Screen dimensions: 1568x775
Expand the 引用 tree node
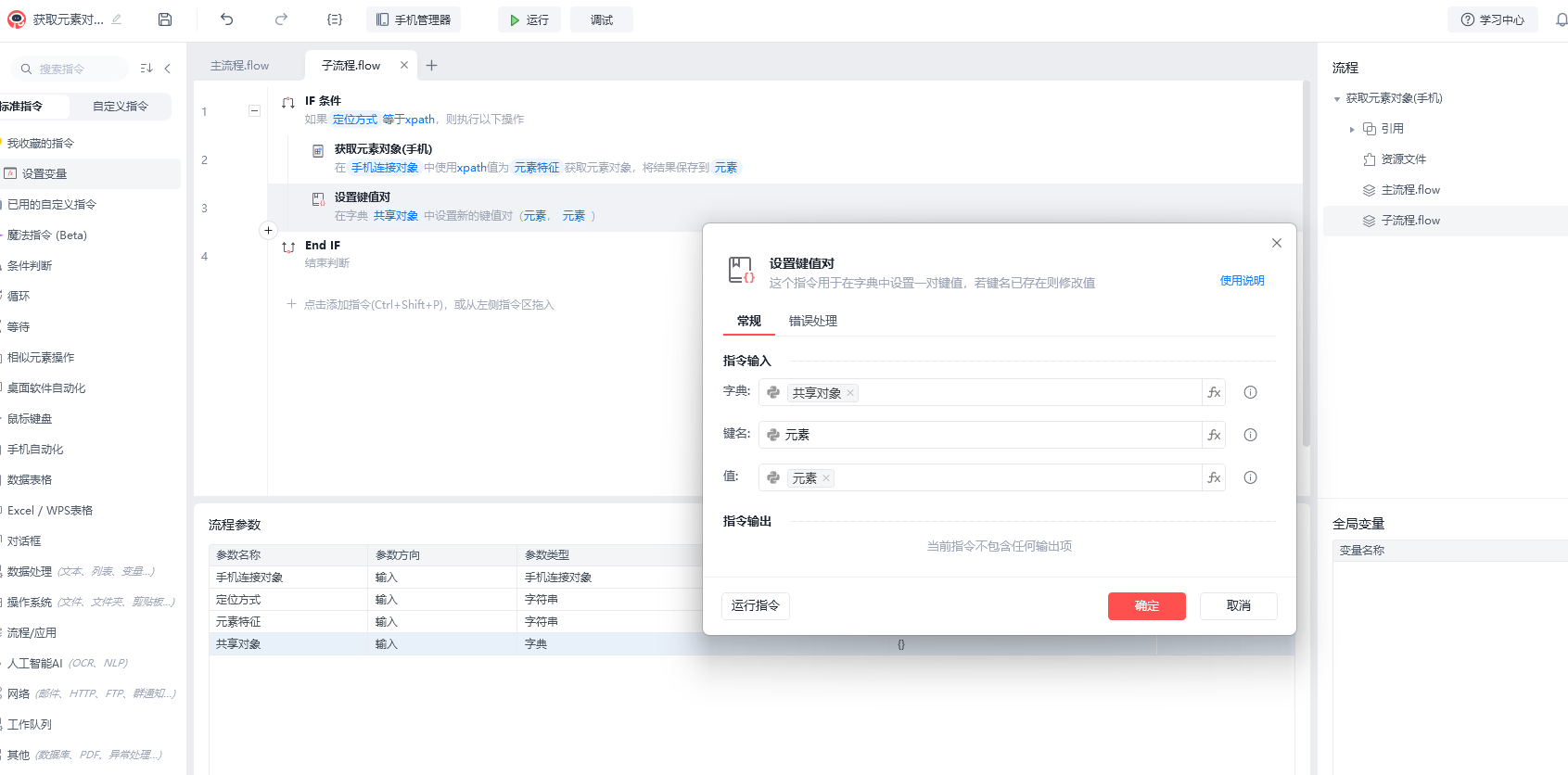(x=1352, y=129)
